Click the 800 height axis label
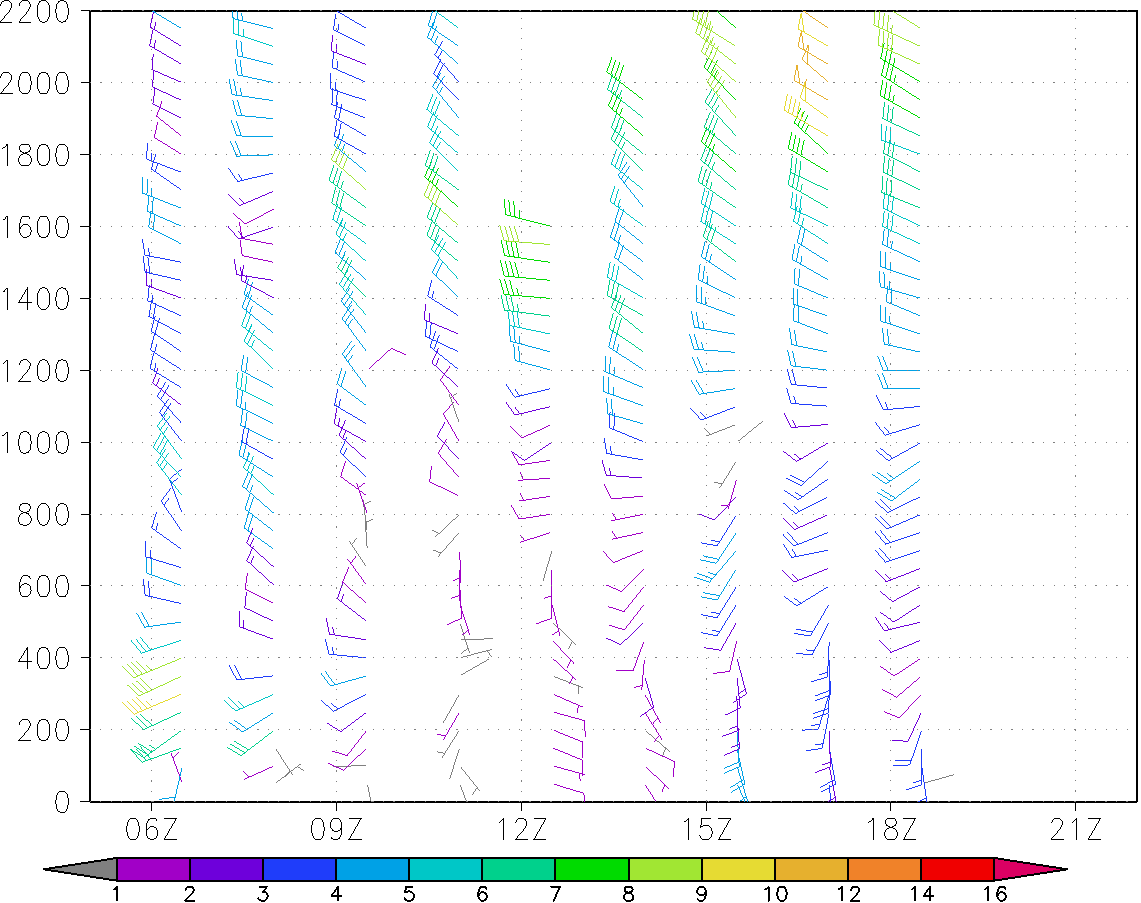 44,514
